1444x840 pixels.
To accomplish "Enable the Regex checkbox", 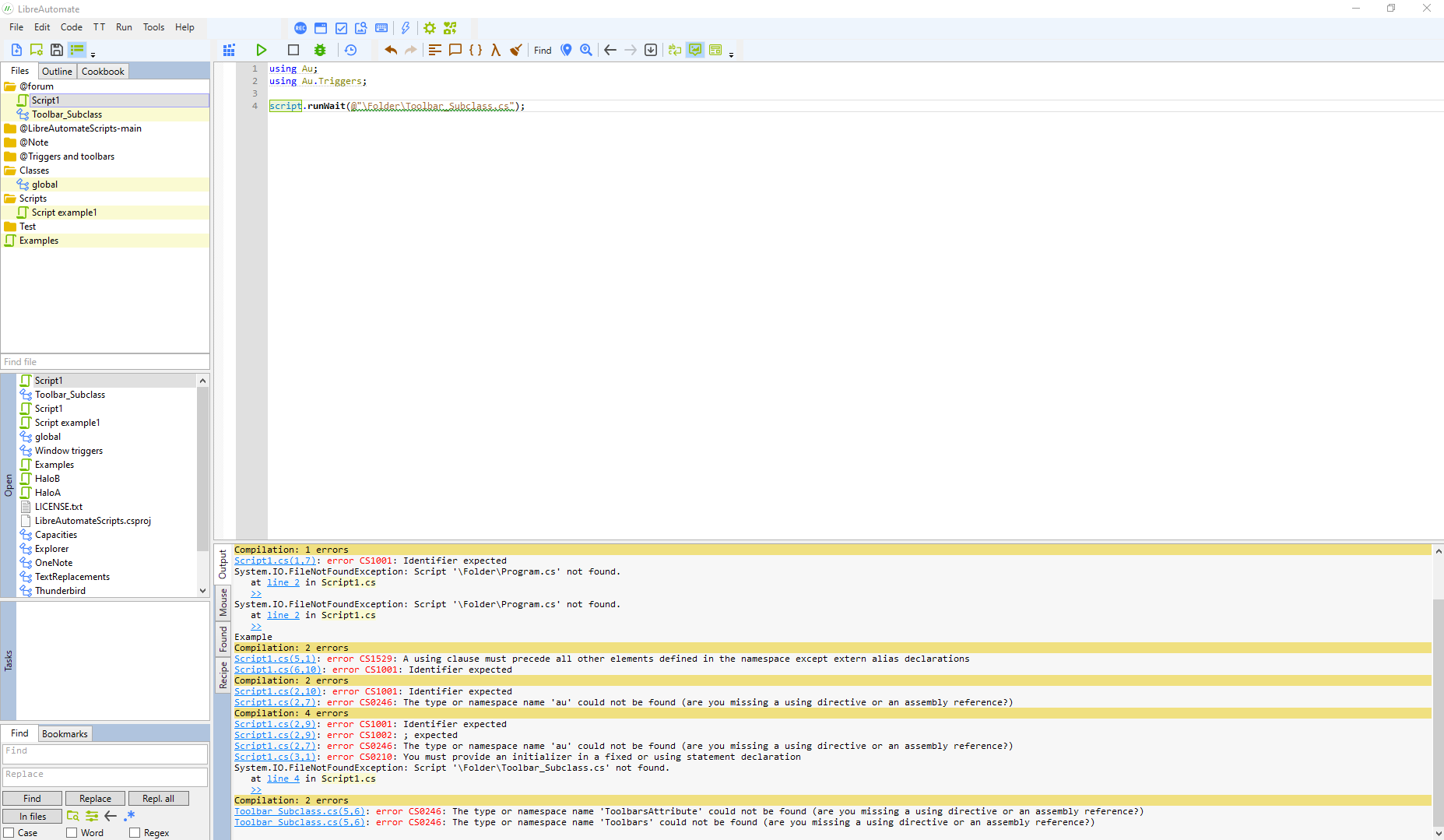I will [x=135, y=833].
